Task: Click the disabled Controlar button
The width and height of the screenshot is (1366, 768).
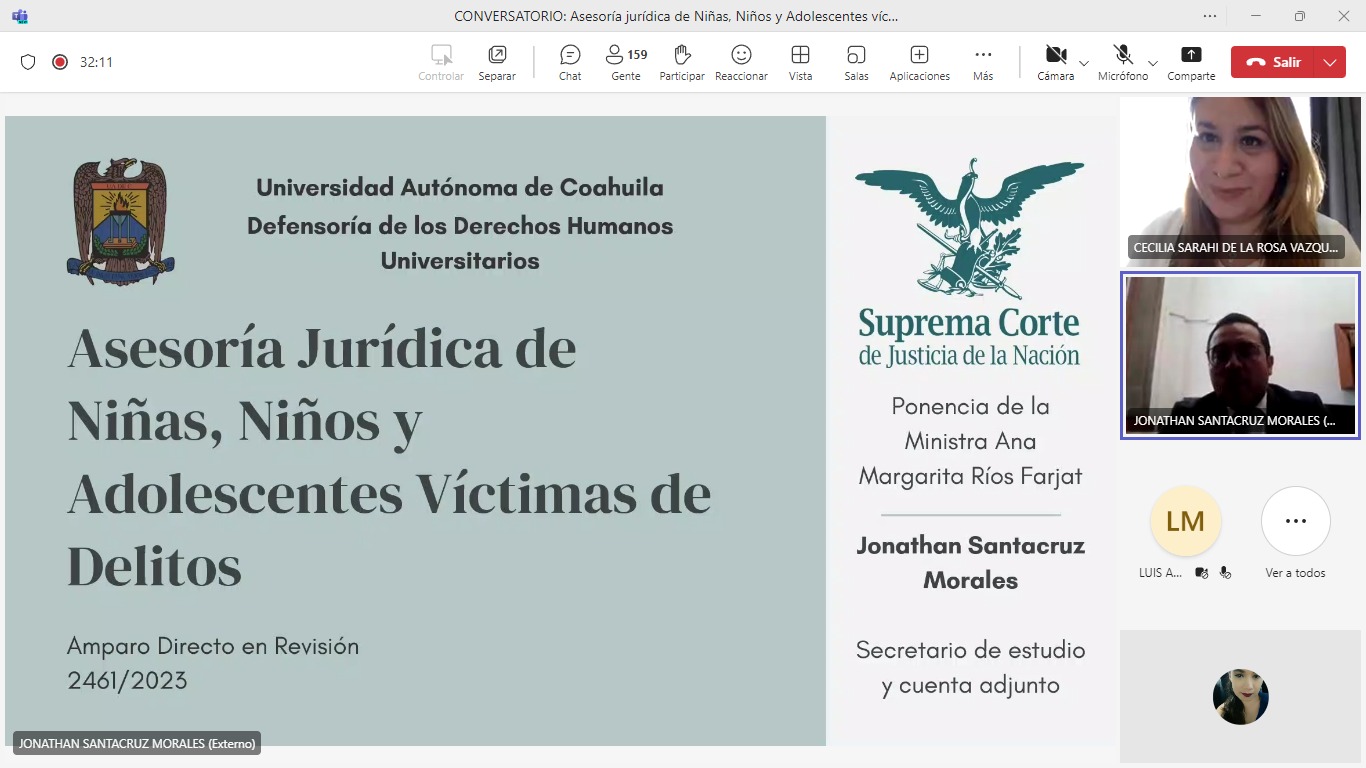Action: tap(441, 62)
